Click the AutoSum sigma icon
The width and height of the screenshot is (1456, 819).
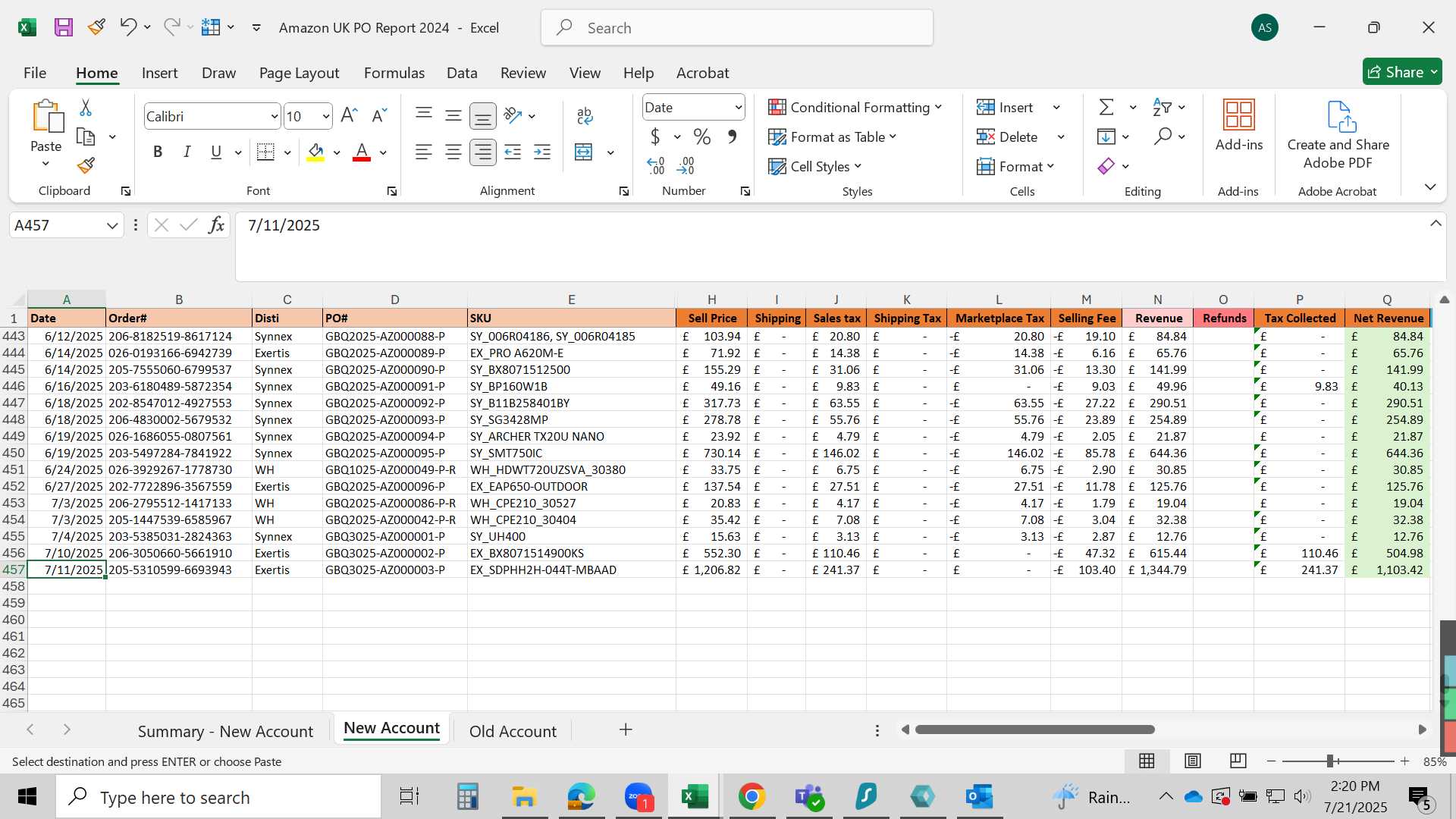(1106, 107)
